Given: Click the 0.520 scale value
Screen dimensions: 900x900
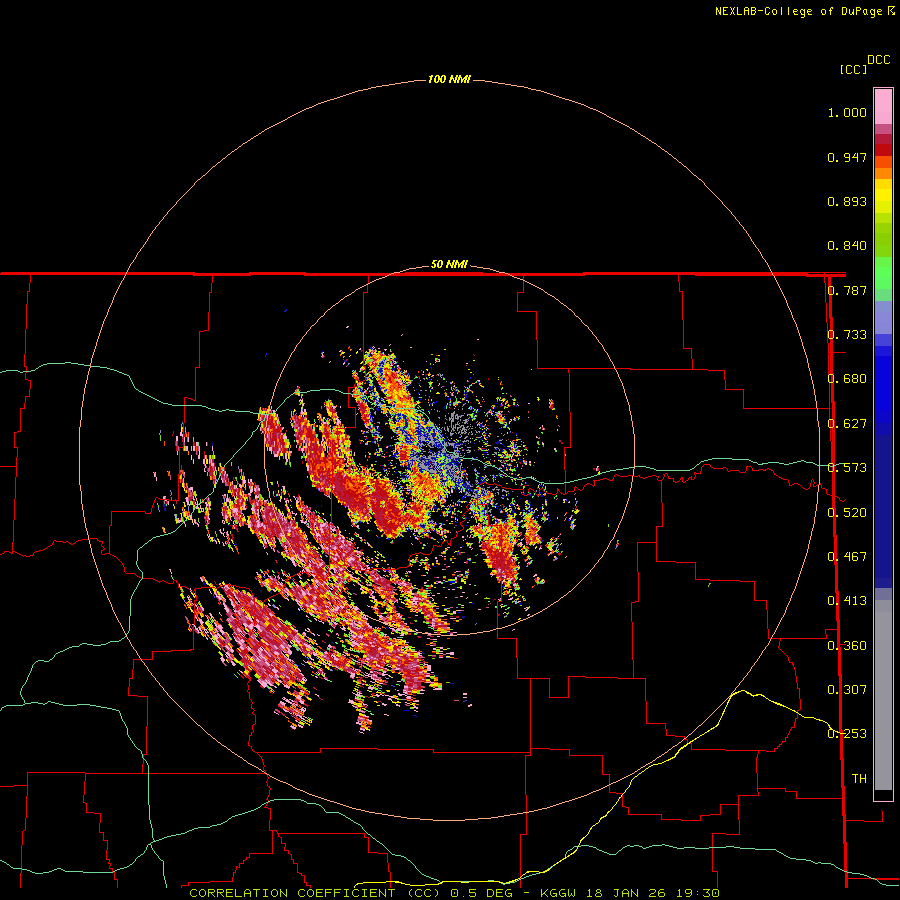Looking at the screenshot, I should [847, 513].
